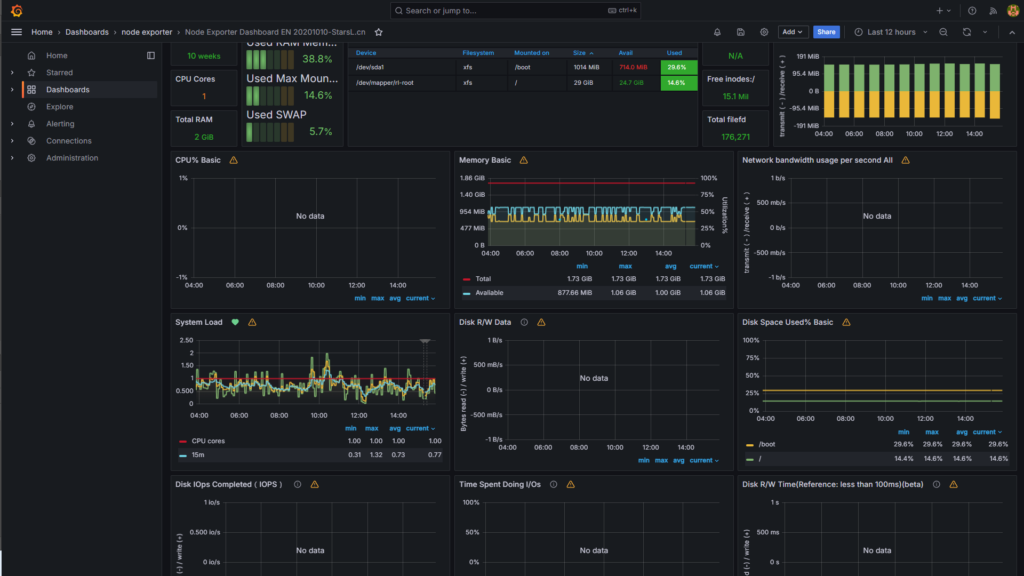Click Home breadcrumb link
This screenshot has width=1024, height=576.
(x=42, y=32)
